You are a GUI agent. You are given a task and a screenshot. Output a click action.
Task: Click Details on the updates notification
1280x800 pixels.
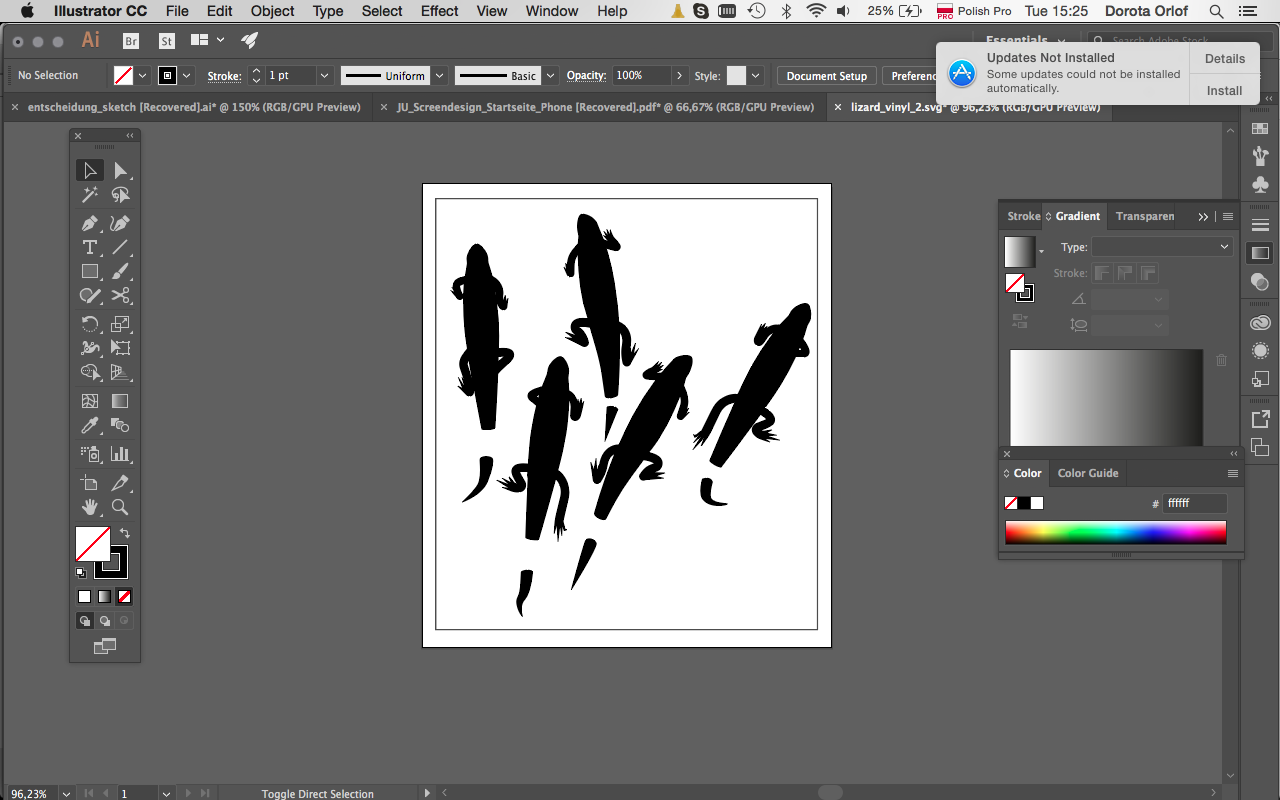point(1224,59)
